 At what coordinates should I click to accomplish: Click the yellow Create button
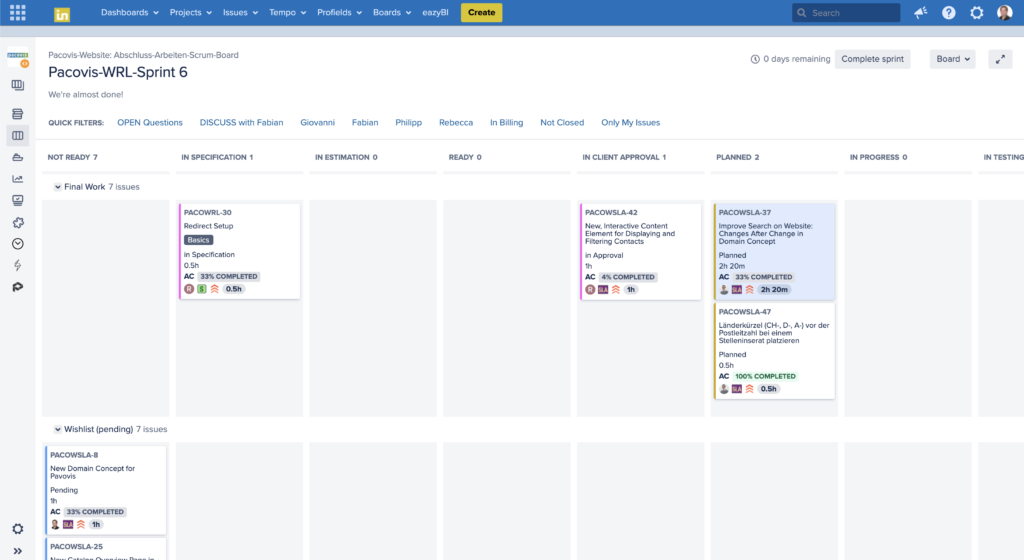481,12
